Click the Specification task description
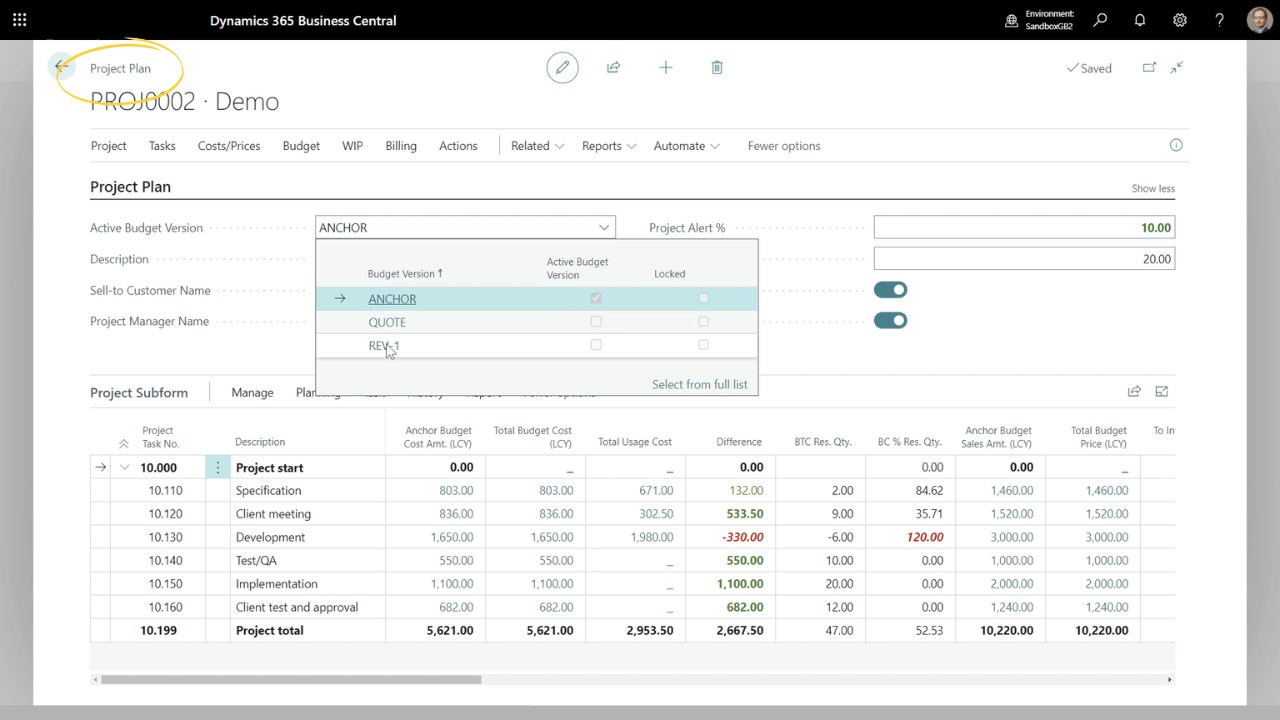 268,491
